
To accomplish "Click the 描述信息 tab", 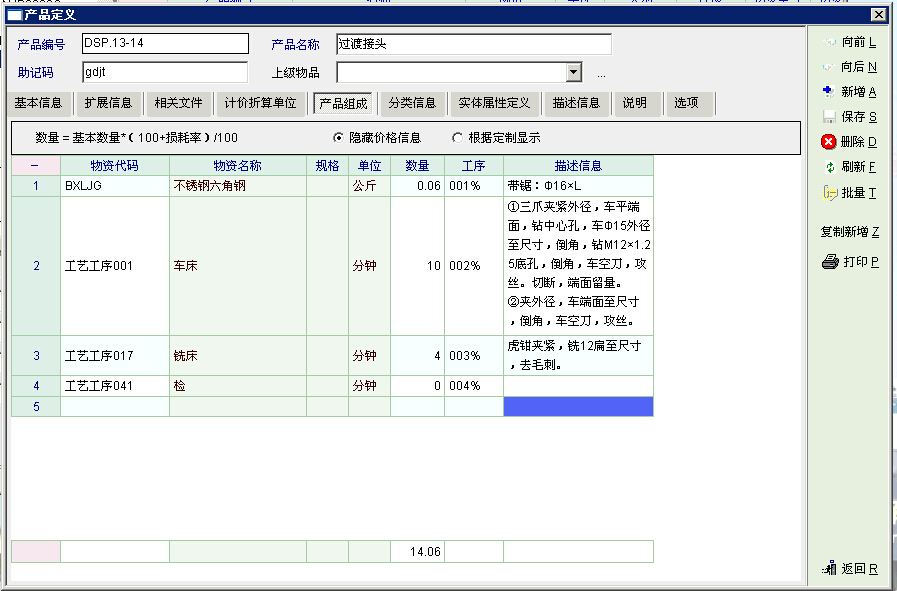I will tap(576, 103).
